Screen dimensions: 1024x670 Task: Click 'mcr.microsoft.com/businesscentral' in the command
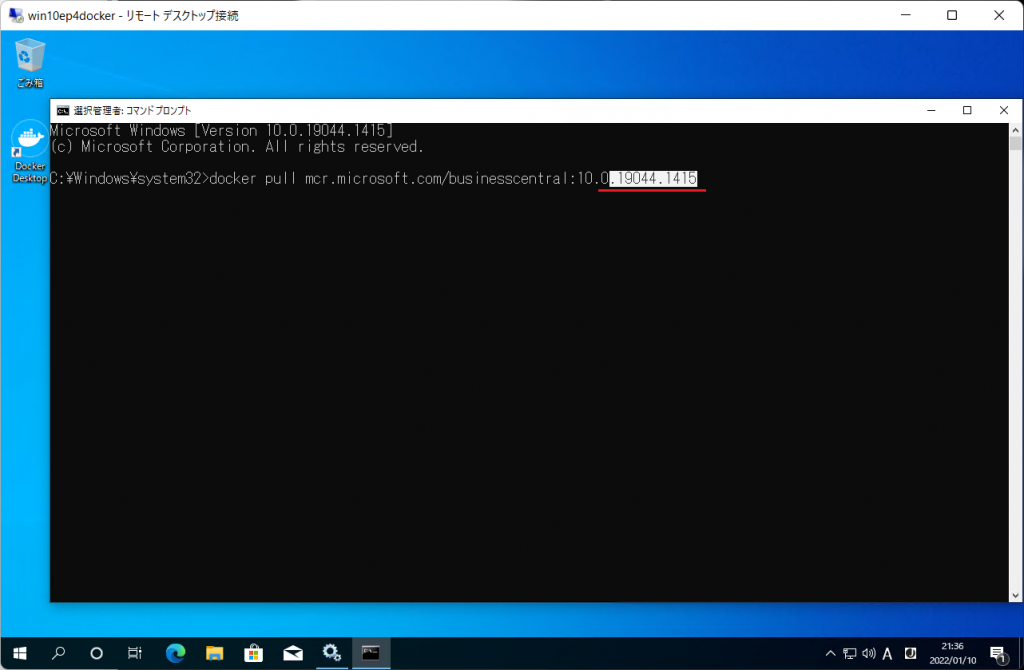pos(438,178)
